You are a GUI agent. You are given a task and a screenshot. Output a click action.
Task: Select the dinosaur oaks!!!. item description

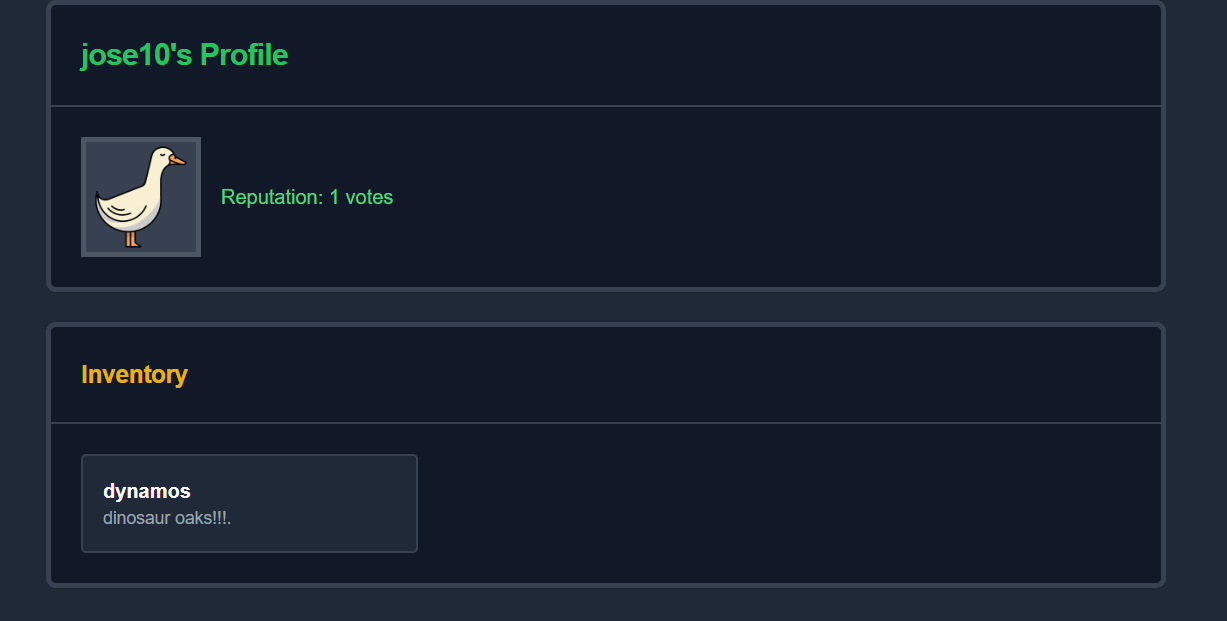tap(167, 519)
